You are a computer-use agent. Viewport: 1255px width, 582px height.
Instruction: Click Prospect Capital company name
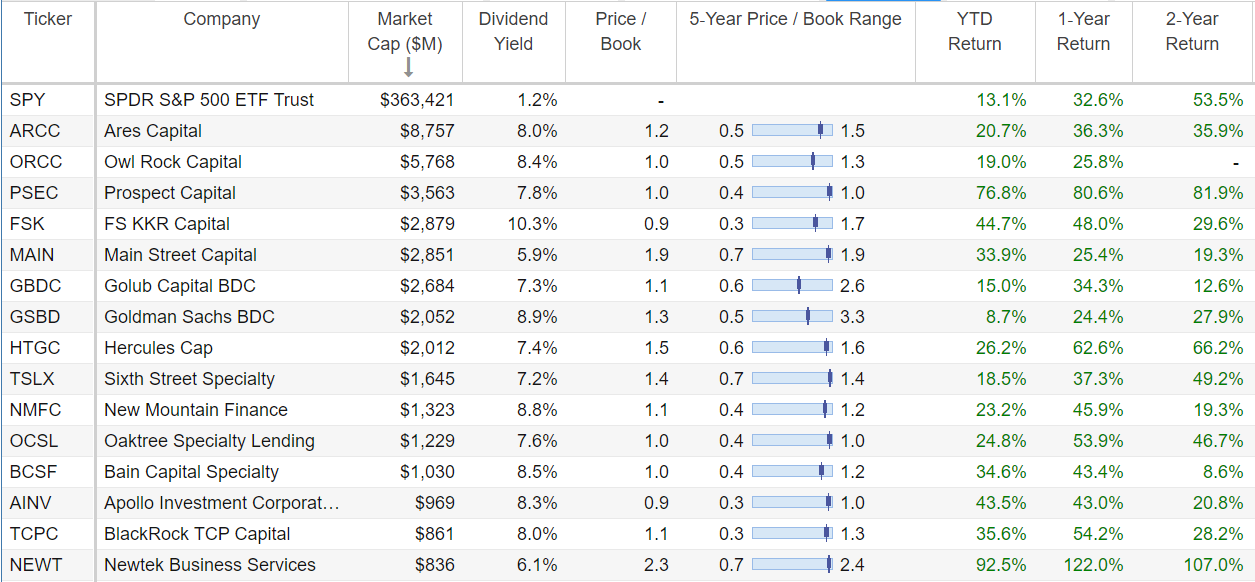coord(170,193)
